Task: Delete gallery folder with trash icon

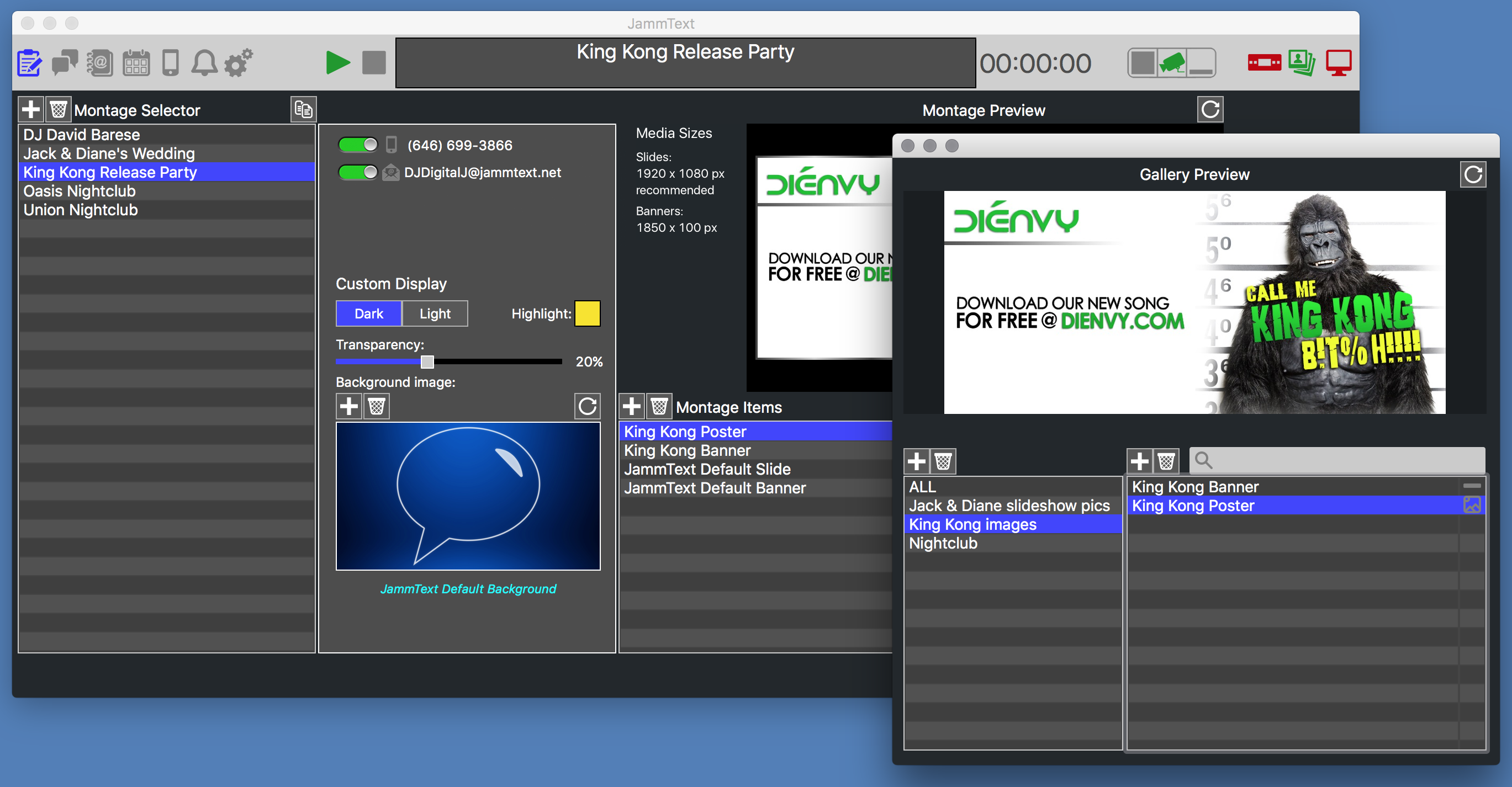Action: (x=943, y=461)
